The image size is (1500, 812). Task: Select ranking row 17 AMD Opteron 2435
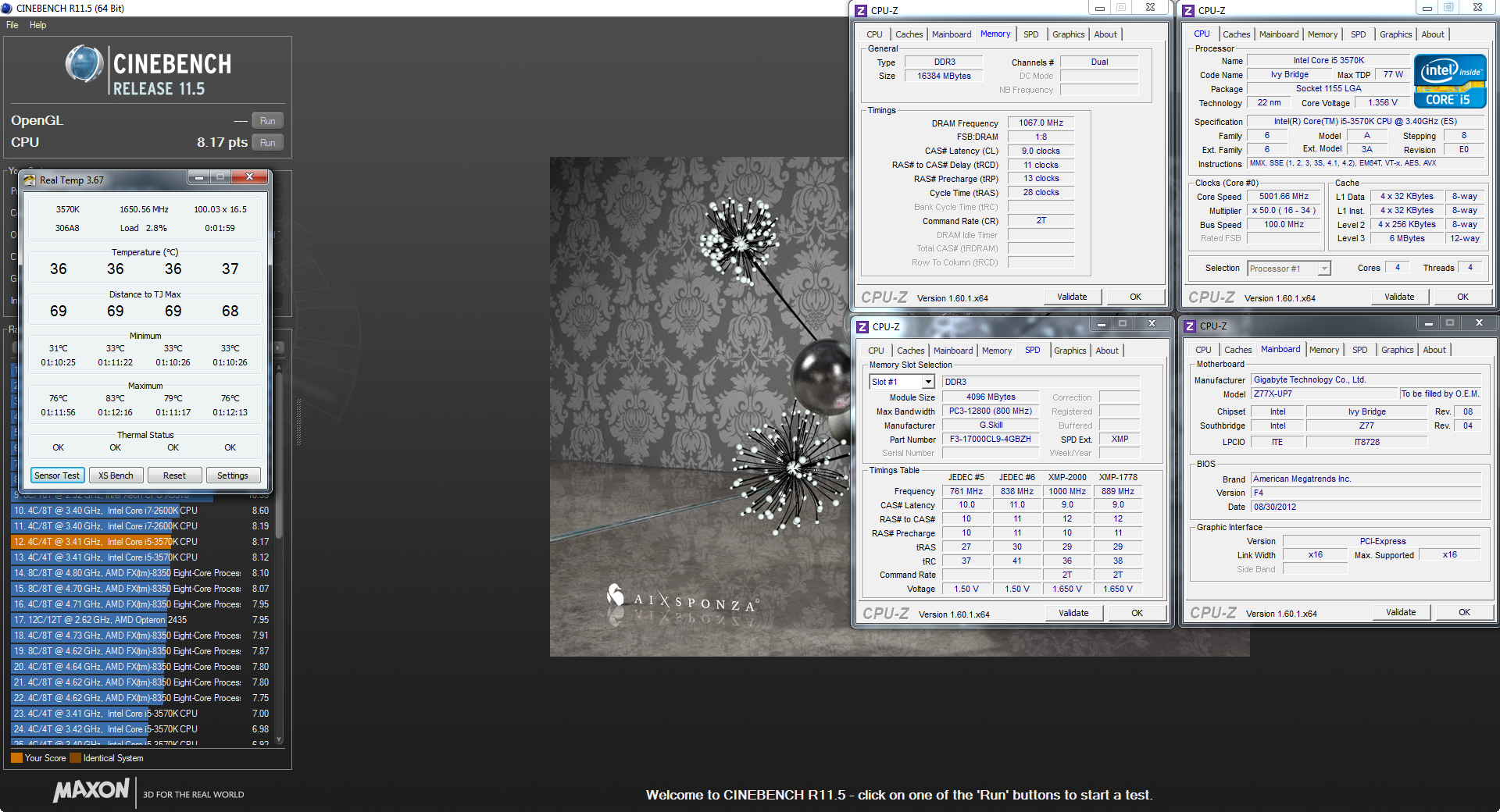pyautogui.click(x=141, y=620)
